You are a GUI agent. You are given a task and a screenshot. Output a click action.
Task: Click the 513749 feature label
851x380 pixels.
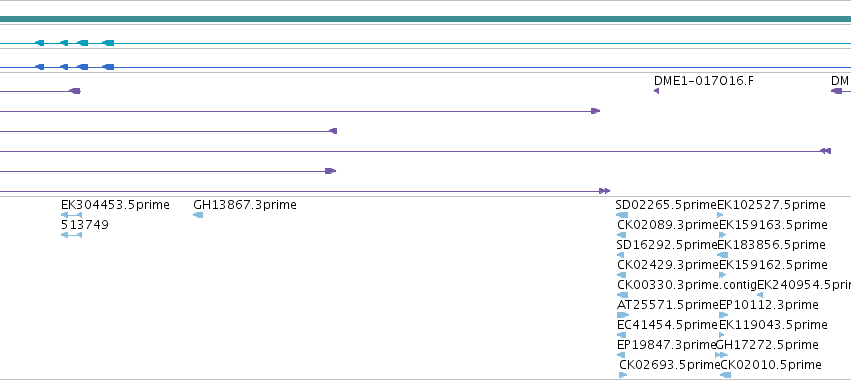pyautogui.click(x=85, y=225)
